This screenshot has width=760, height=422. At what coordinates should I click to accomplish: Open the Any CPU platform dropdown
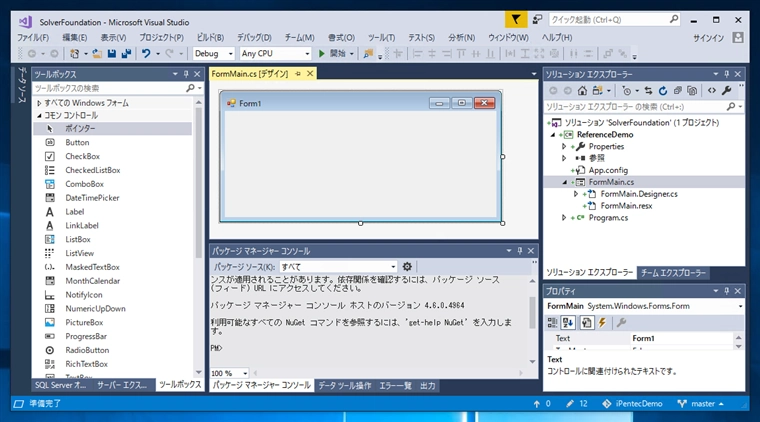click(307, 54)
